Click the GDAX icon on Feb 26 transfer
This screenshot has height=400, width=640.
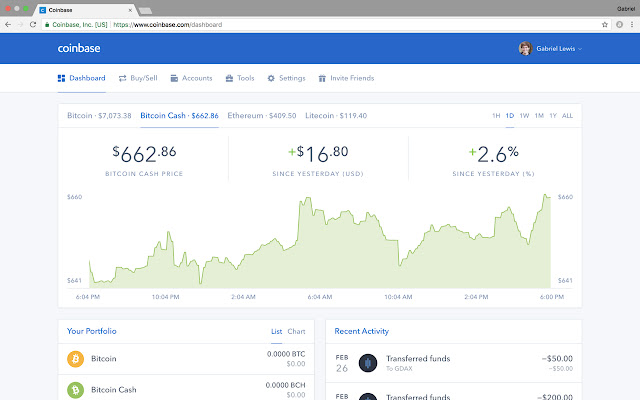[x=368, y=363]
